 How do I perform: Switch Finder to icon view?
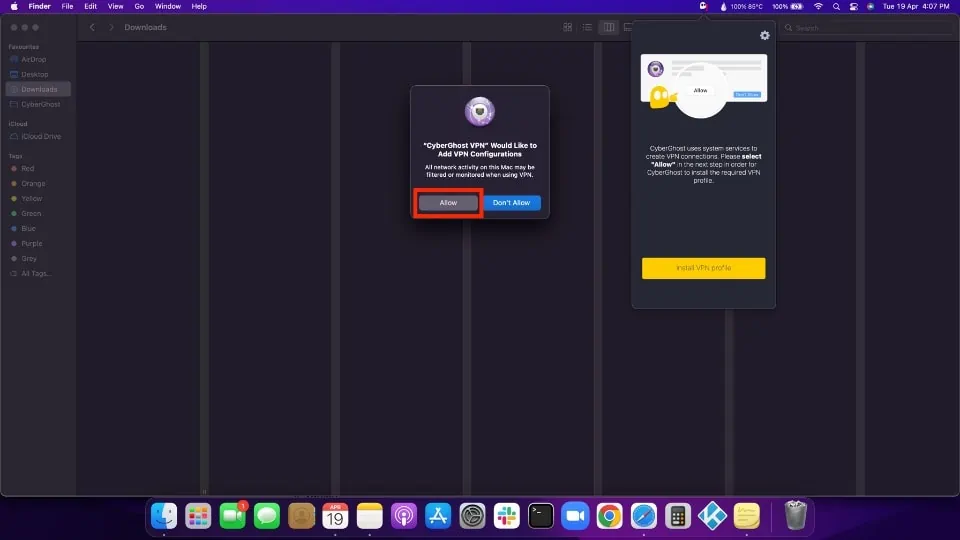tap(568, 28)
